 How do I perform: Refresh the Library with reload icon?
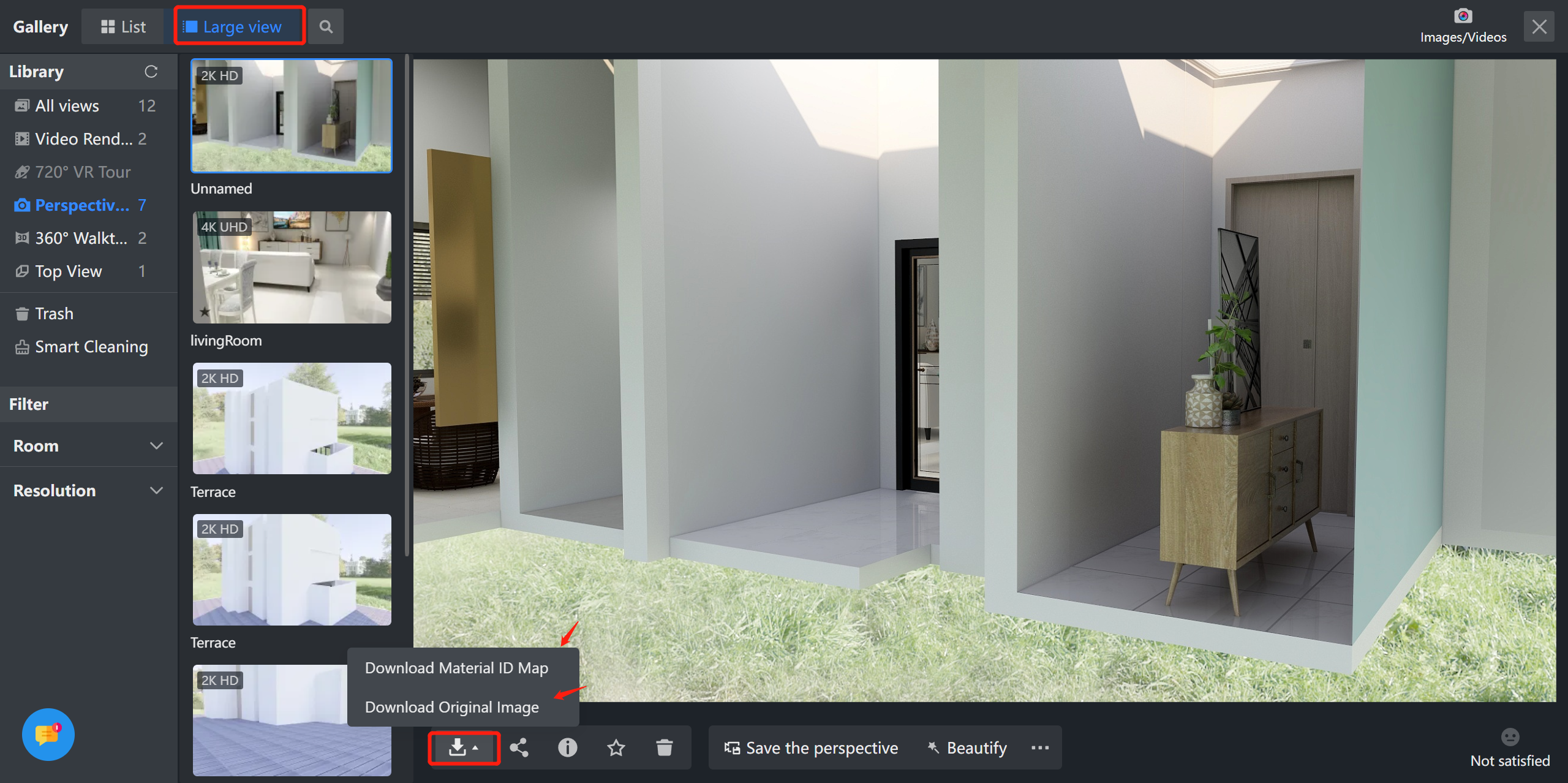[151, 72]
